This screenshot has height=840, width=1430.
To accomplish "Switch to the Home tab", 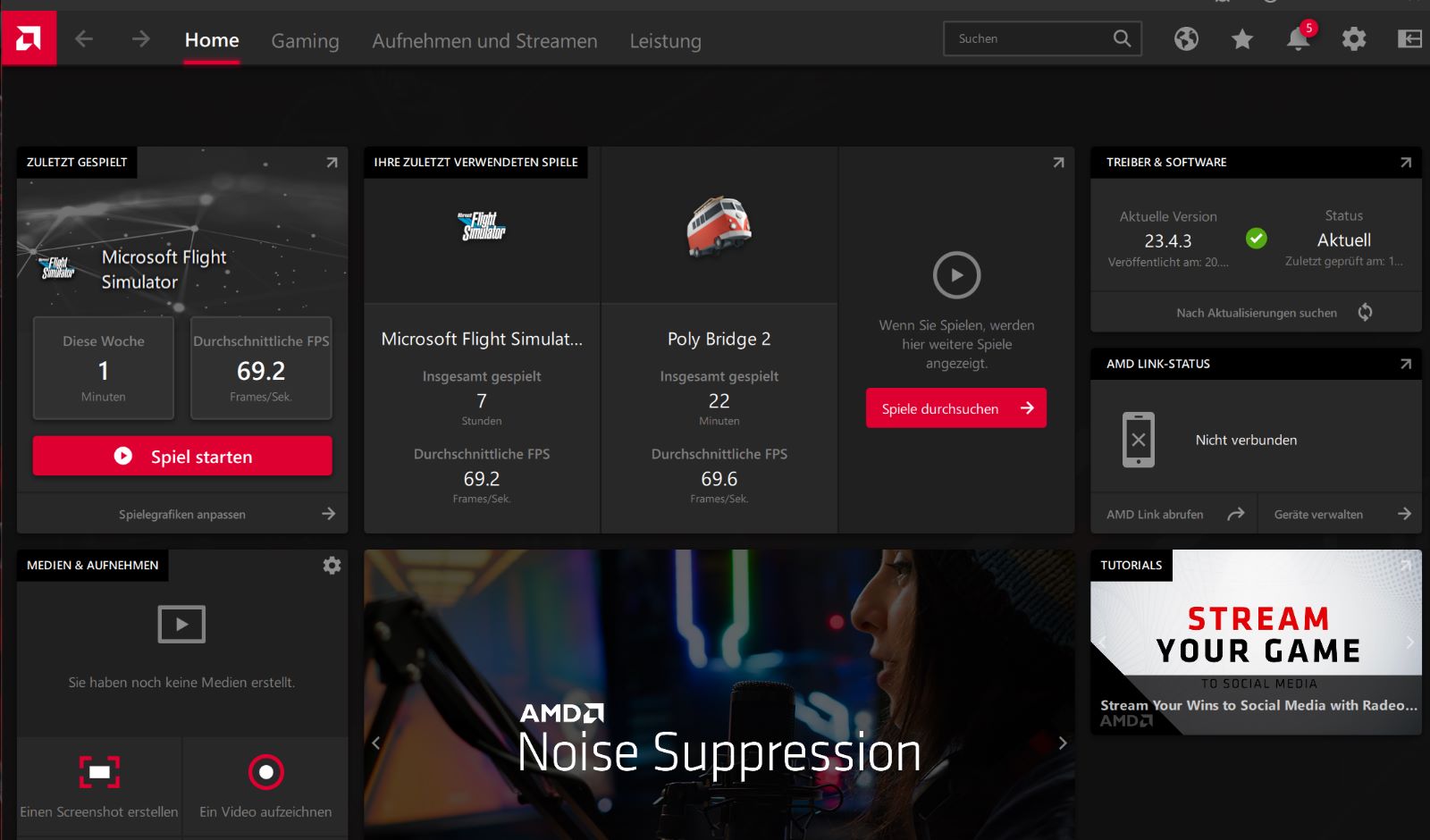I will 212,40.
